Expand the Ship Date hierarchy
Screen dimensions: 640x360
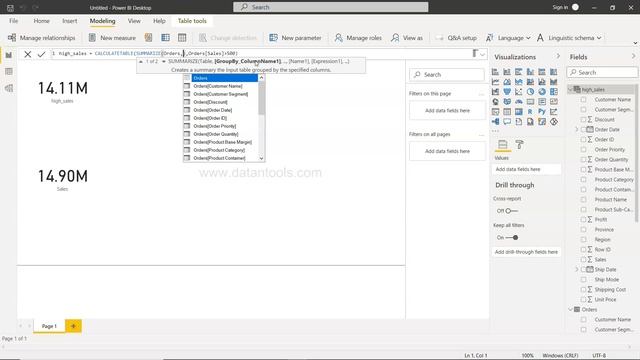[x=577, y=269]
